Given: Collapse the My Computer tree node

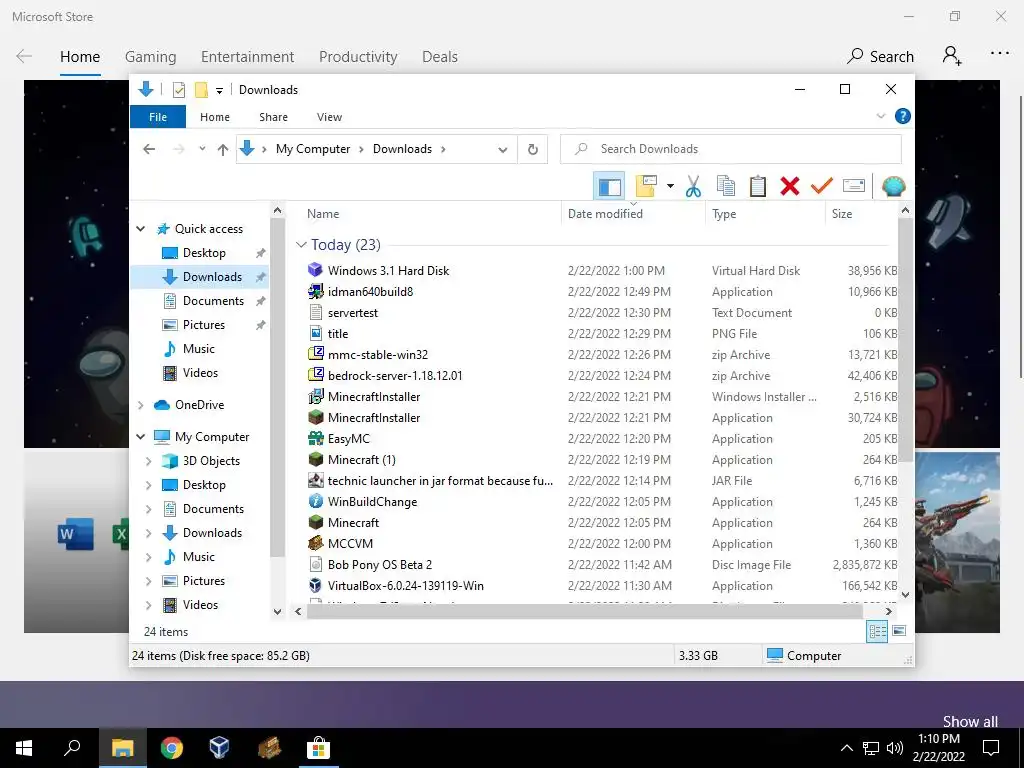Looking at the screenshot, I should tap(140, 436).
